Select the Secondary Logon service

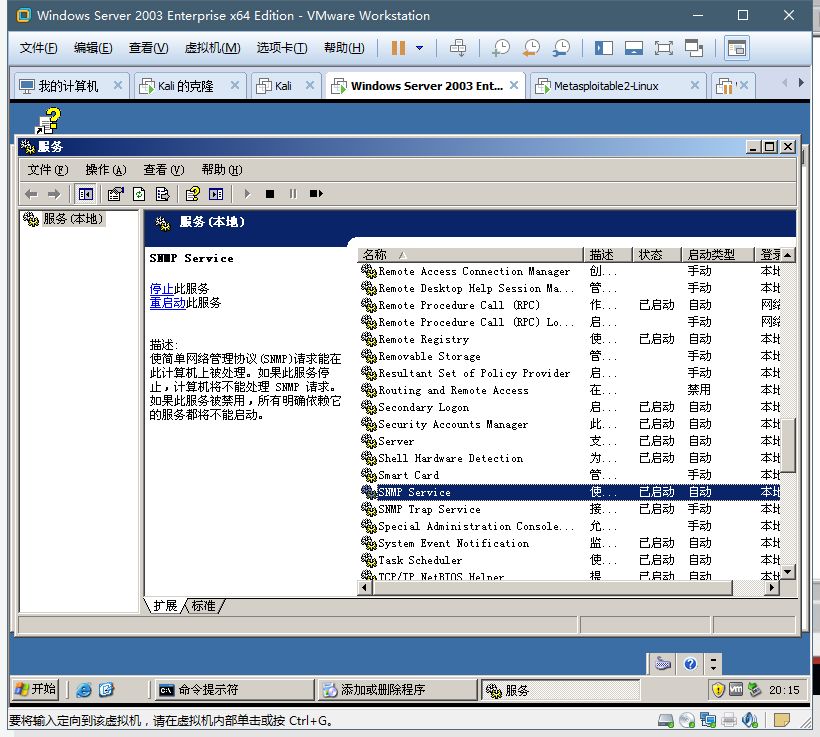click(x=570, y=407)
